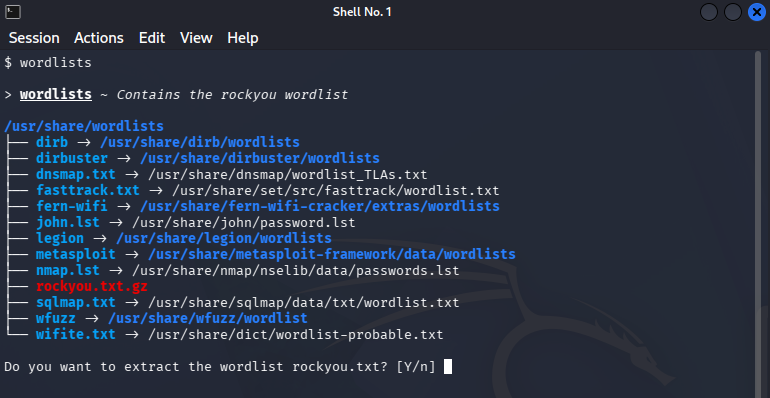The height and width of the screenshot is (398, 770).
Task: Open the View menu
Action: coord(196,38)
